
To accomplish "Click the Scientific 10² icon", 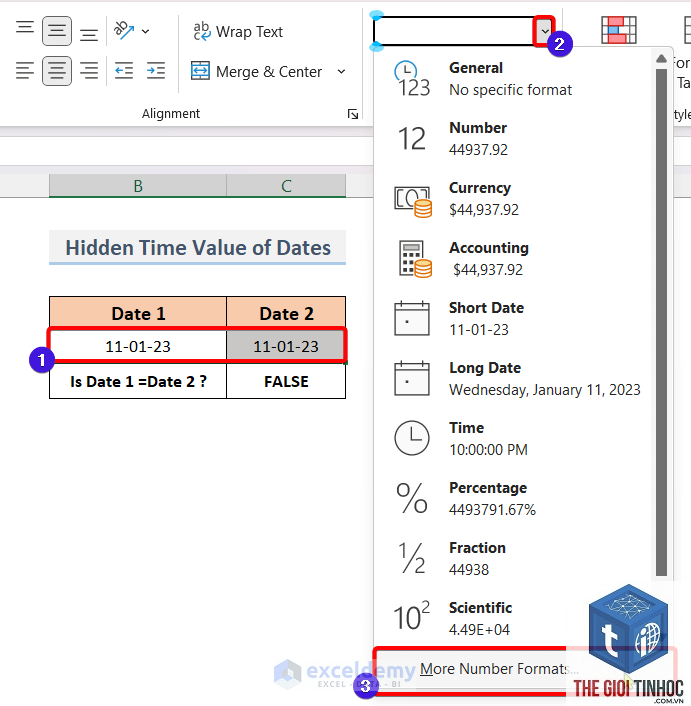I will point(411,615).
